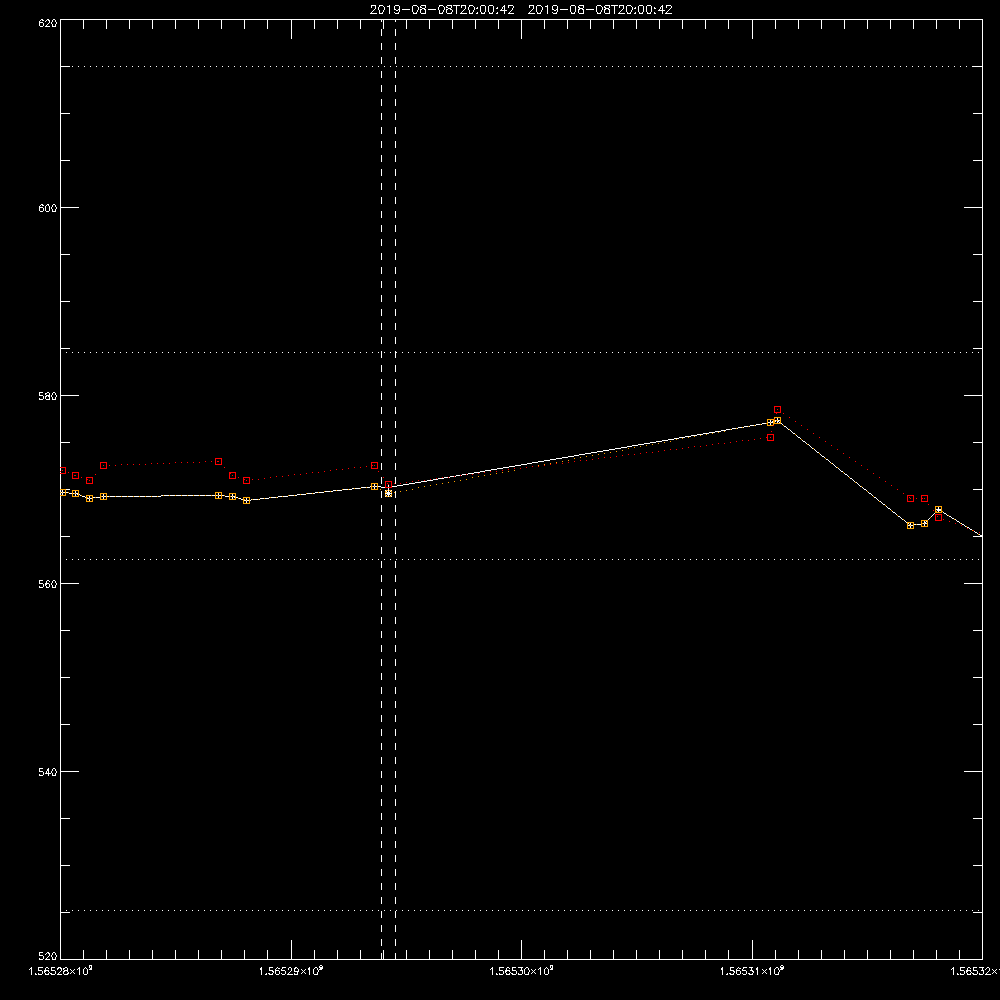Click the 1.56530×10⁹ x-axis label
1000x1000 pixels.
pos(522,971)
